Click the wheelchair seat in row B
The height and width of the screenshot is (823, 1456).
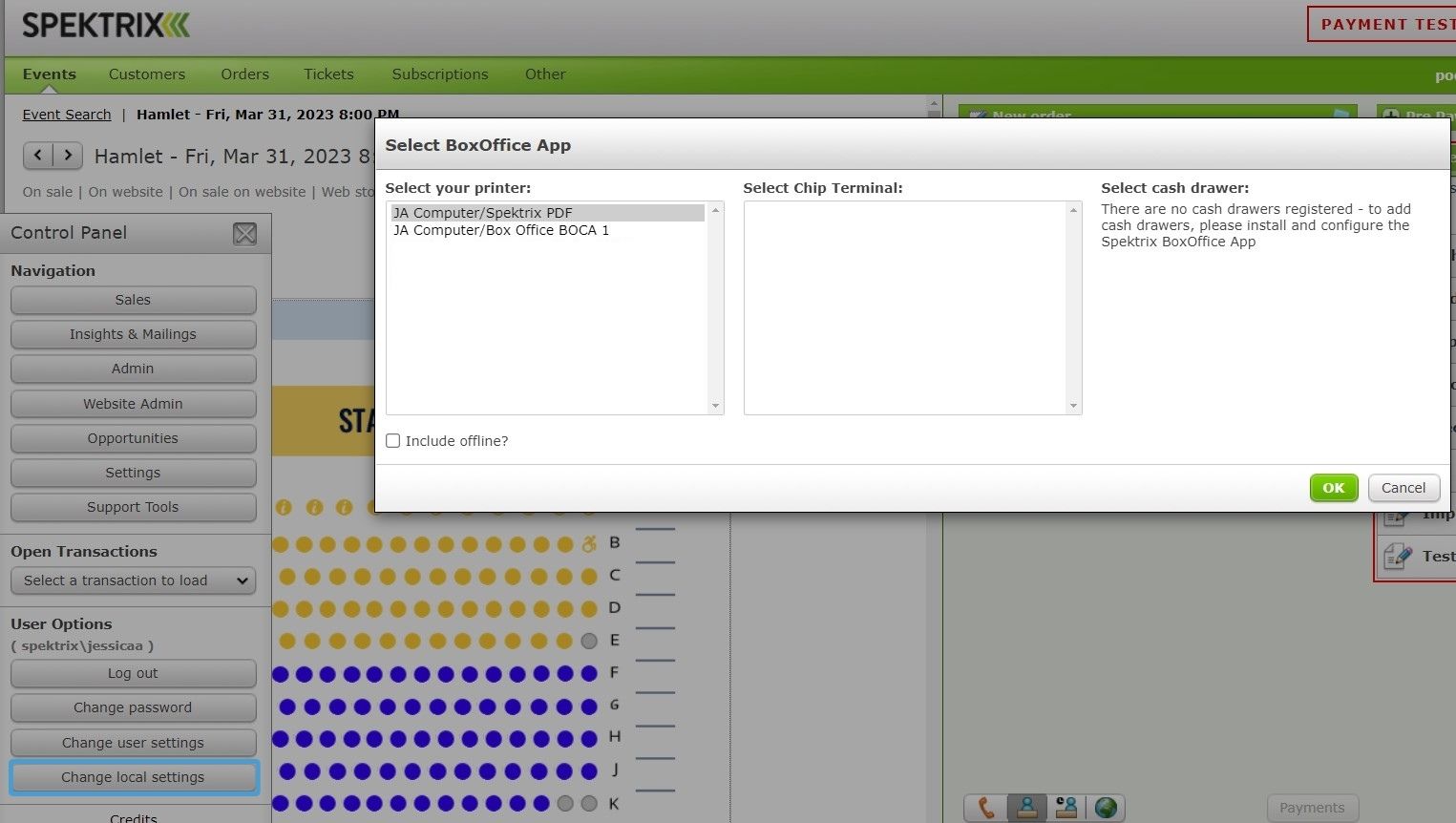[589, 544]
